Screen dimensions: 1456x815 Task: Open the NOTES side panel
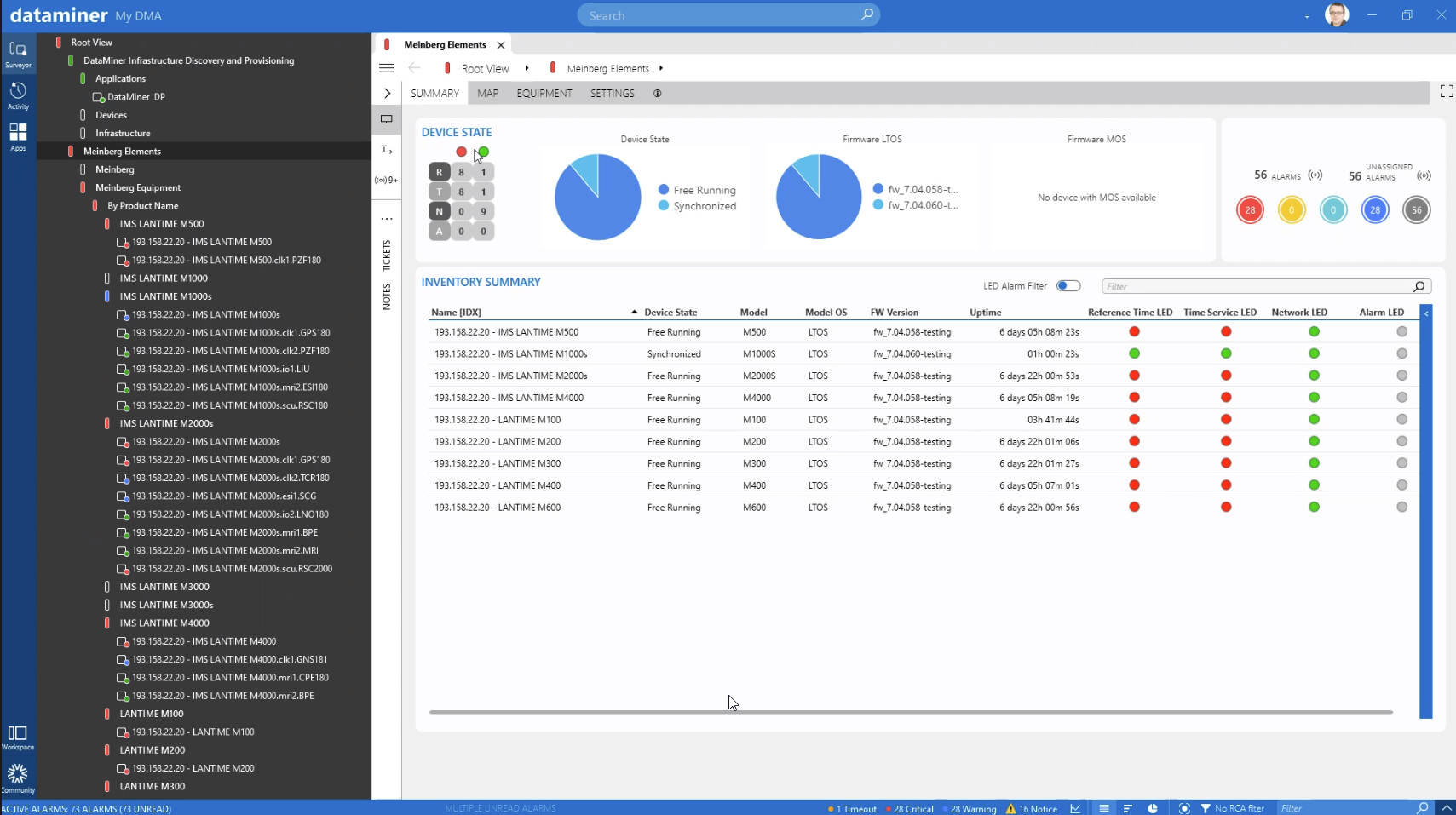point(387,296)
